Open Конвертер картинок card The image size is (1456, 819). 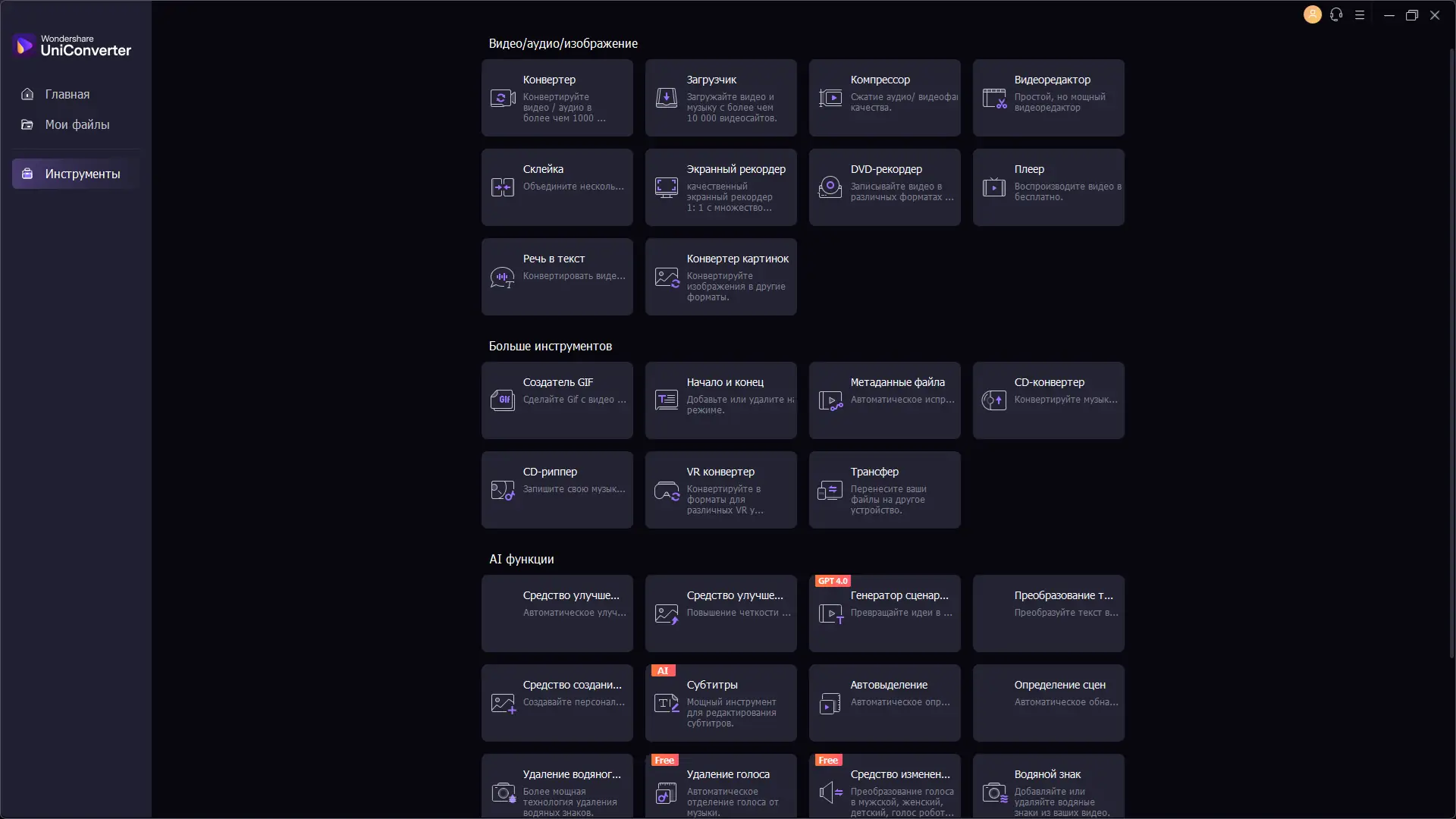pos(720,277)
